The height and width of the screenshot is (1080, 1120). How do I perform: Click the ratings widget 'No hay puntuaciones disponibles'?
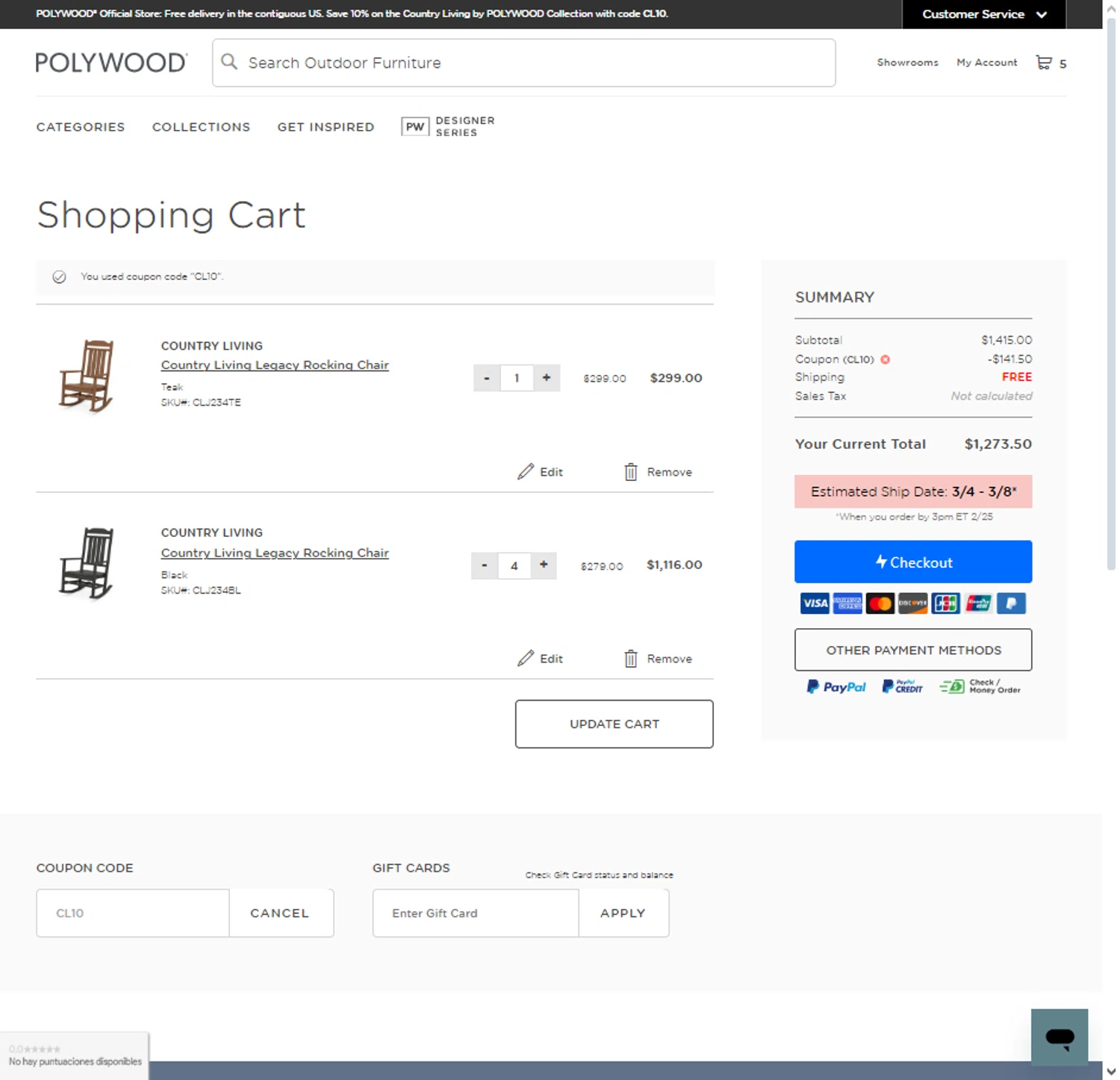pos(75,1055)
